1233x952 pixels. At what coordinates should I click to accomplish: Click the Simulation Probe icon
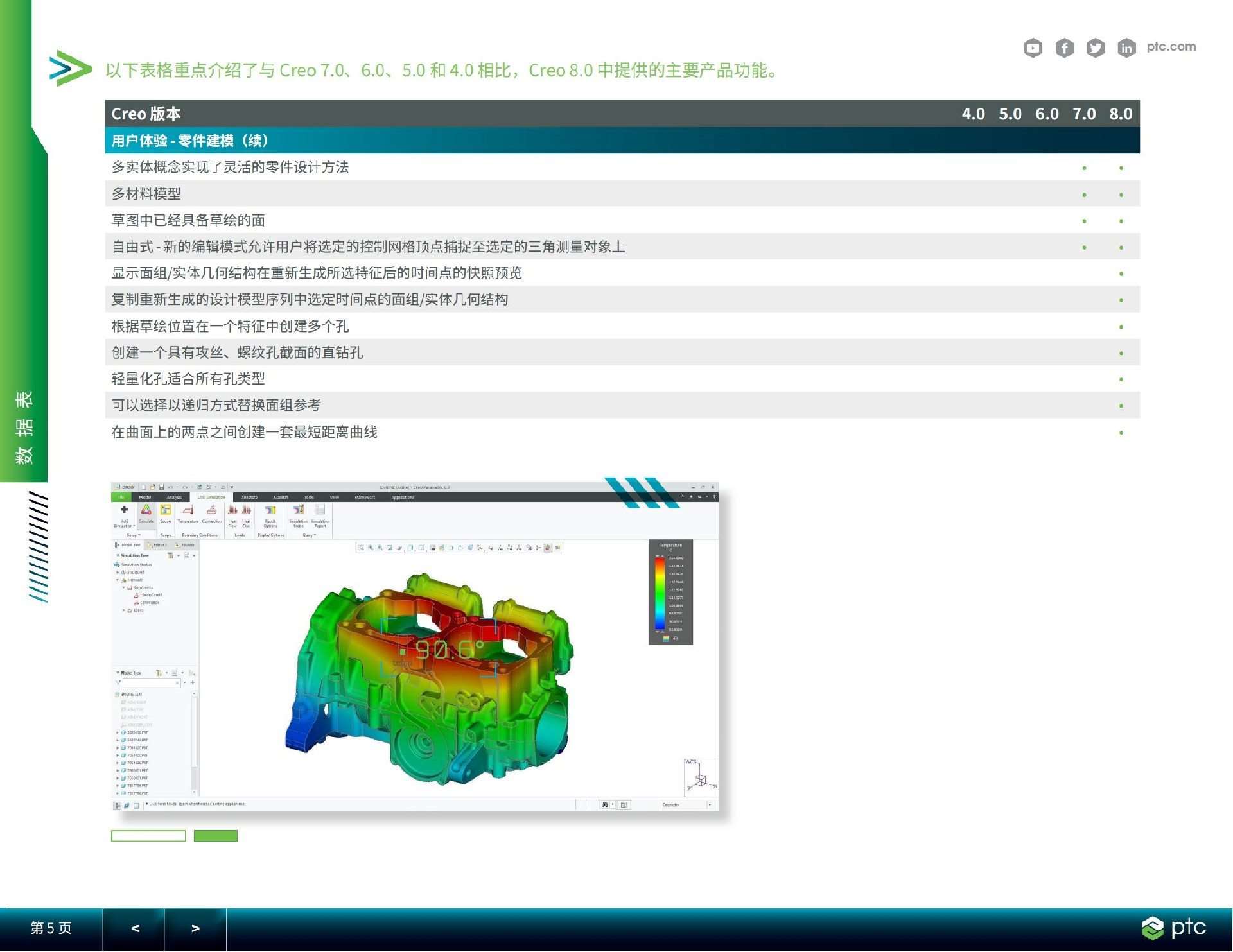(298, 511)
